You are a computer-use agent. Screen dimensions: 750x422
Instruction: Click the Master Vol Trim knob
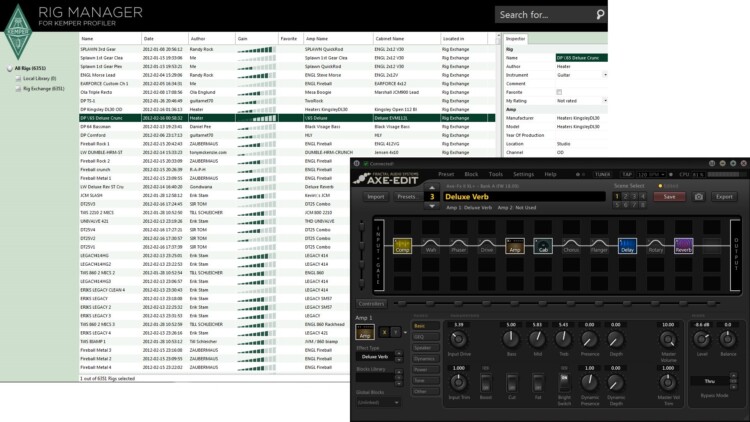click(x=668, y=382)
